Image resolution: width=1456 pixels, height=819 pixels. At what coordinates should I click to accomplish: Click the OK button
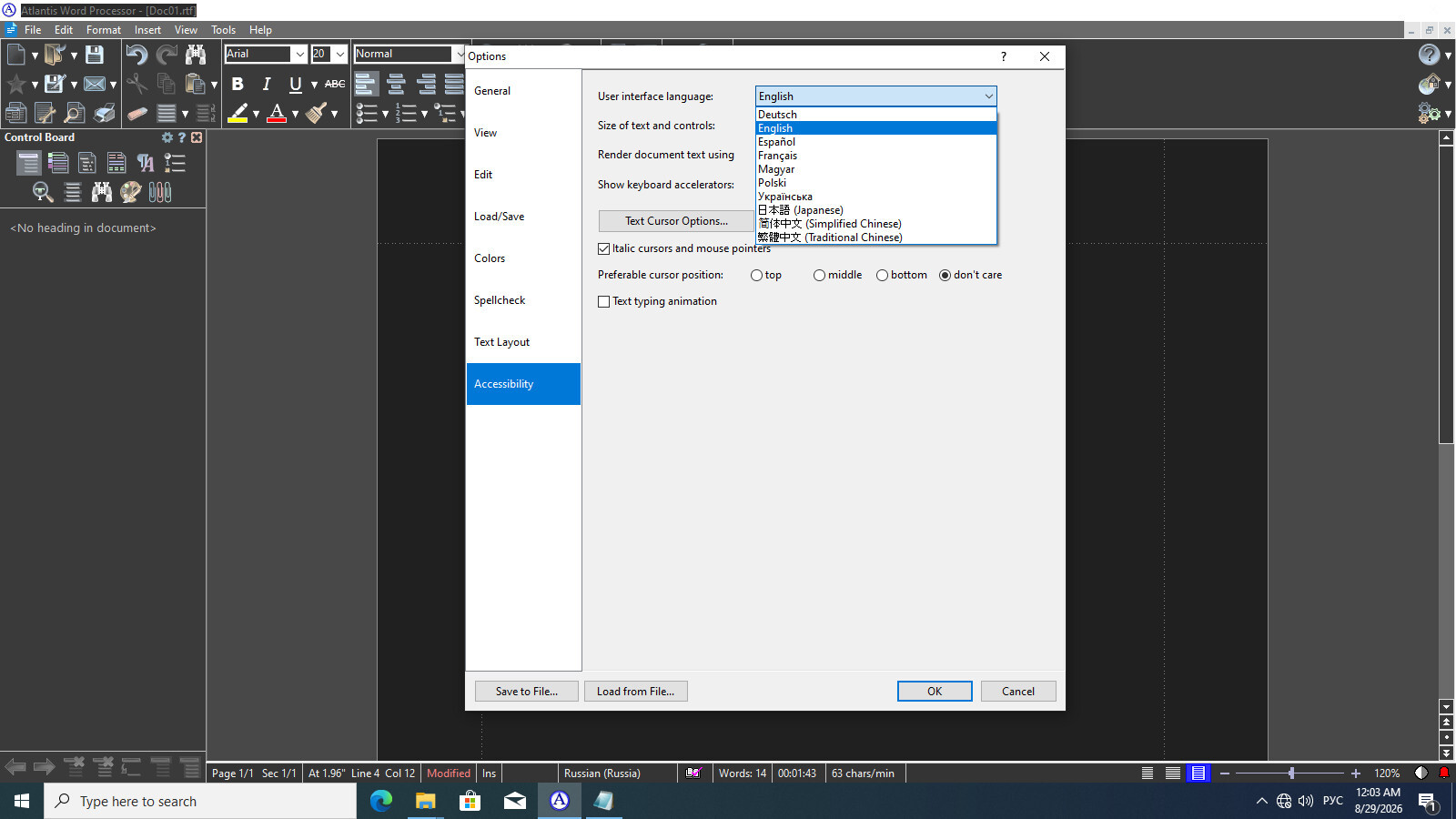[x=935, y=692]
